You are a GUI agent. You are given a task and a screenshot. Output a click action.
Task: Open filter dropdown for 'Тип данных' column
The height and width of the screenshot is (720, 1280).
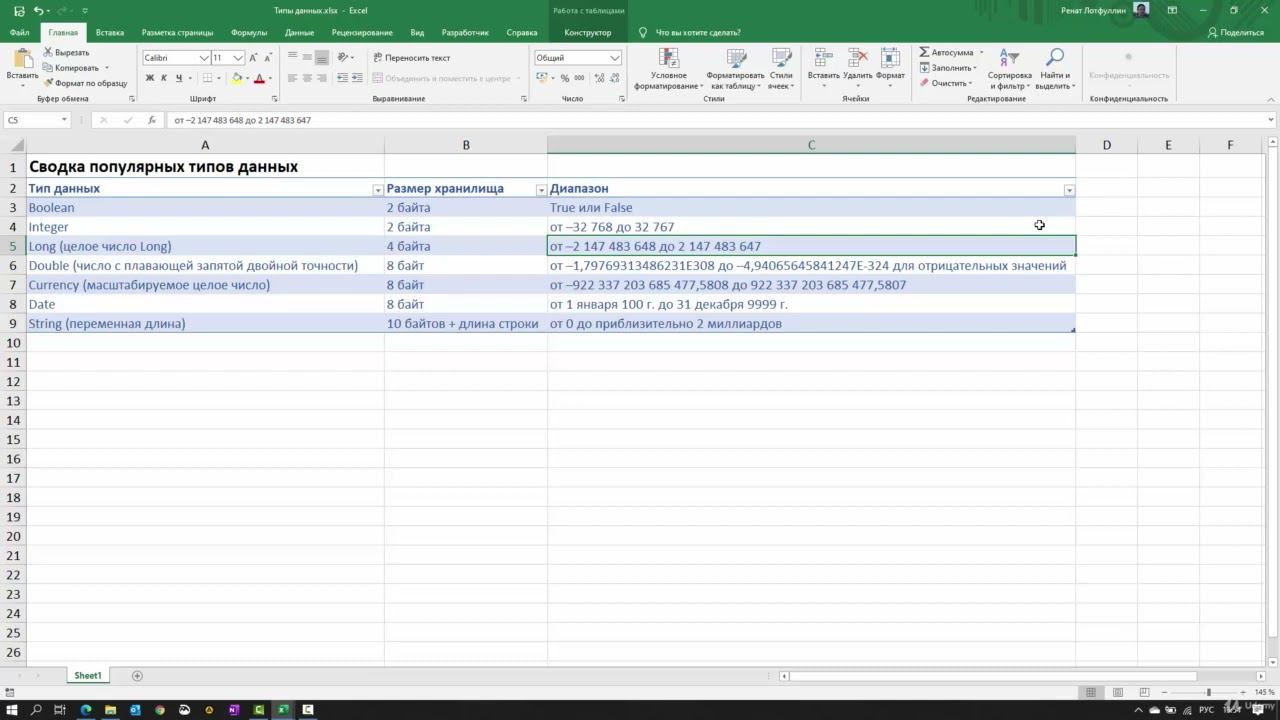pyautogui.click(x=377, y=190)
